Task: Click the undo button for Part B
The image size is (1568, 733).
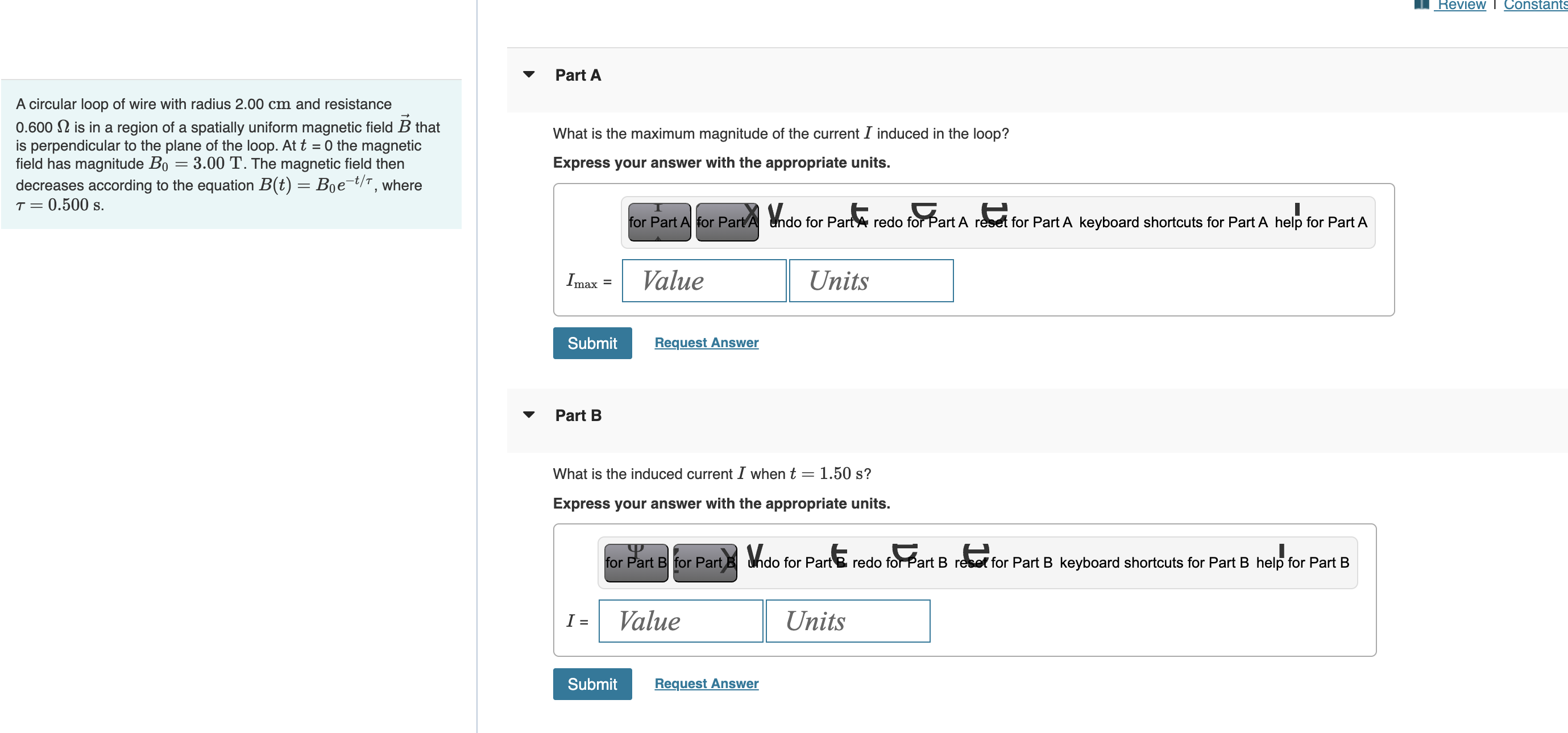Action: click(x=796, y=563)
